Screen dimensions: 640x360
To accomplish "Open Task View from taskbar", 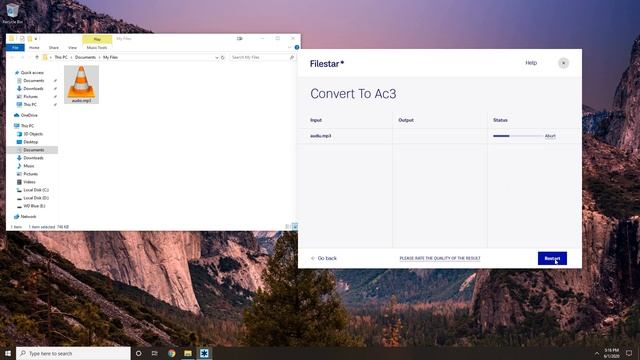I will point(155,353).
